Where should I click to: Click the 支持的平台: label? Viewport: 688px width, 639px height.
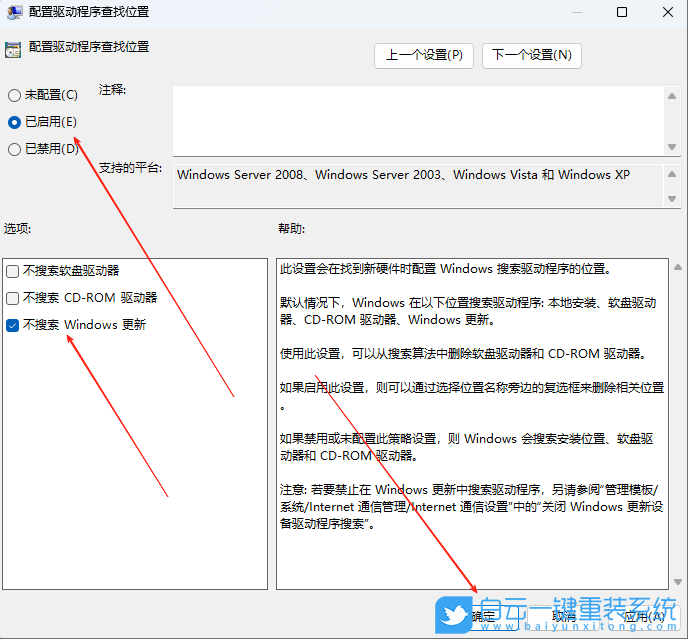[130, 168]
